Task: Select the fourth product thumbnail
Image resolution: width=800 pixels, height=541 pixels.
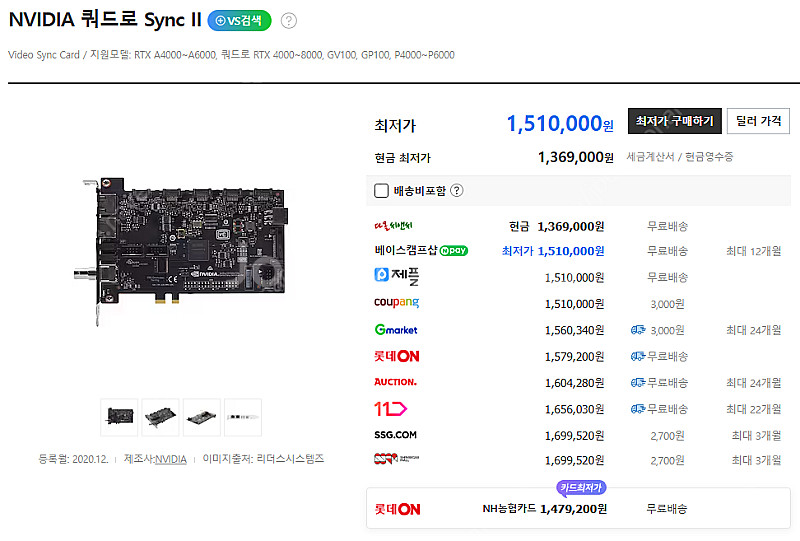Action: (243, 417)
